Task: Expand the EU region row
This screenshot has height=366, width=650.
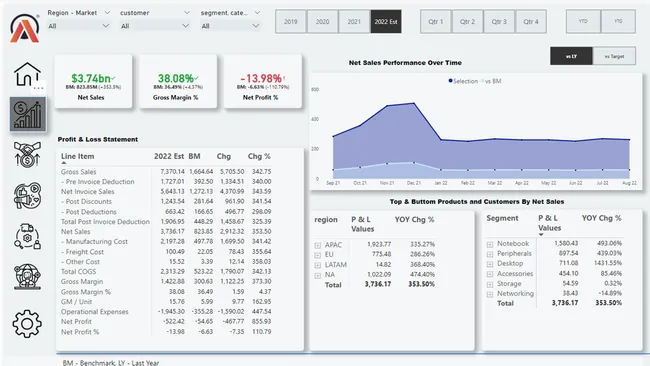Action: (x=318, y=255)
